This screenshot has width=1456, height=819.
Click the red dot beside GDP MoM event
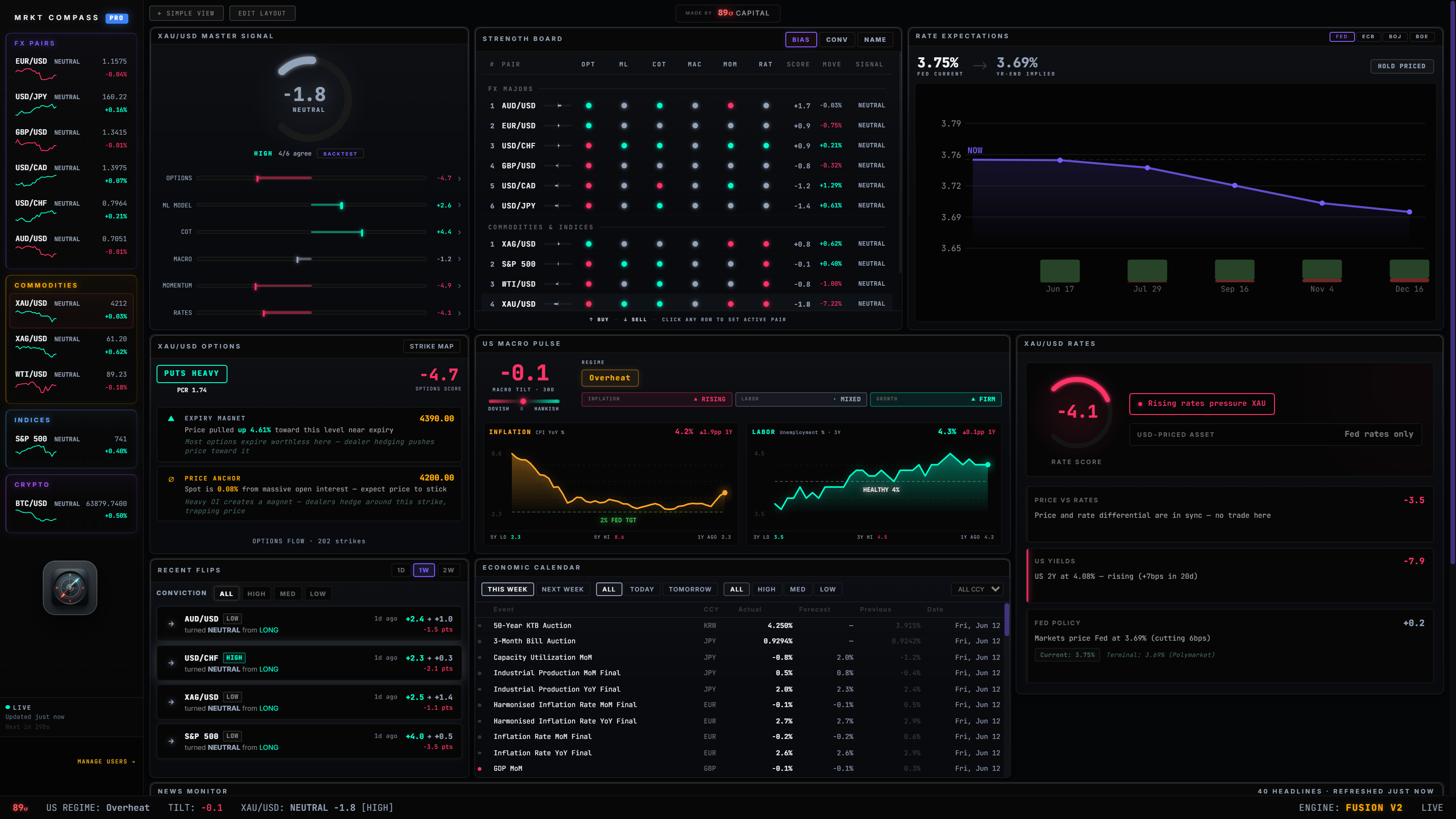tap(480, 768)
